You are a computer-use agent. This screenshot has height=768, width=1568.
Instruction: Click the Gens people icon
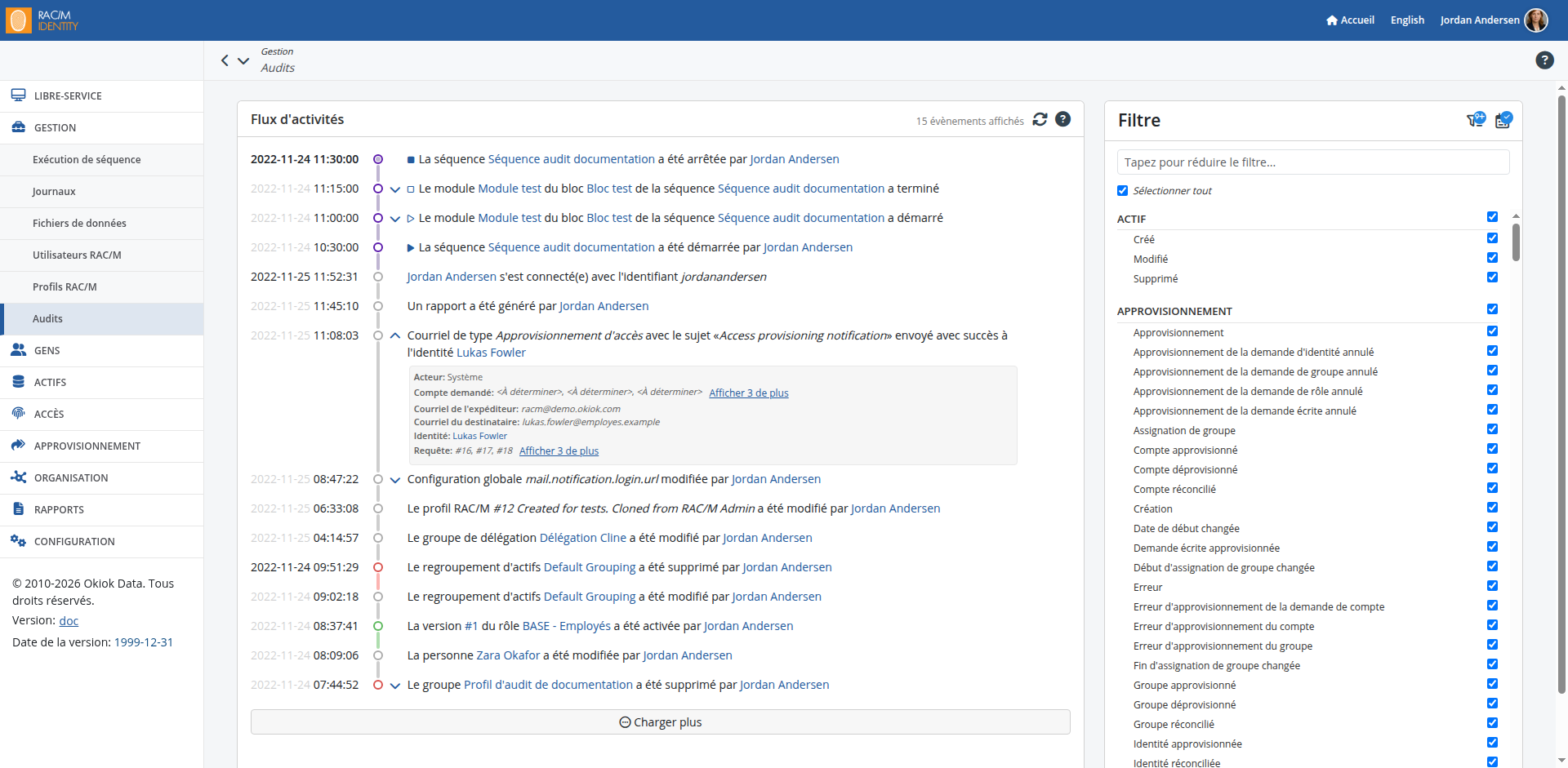click(x=18, y=350)
